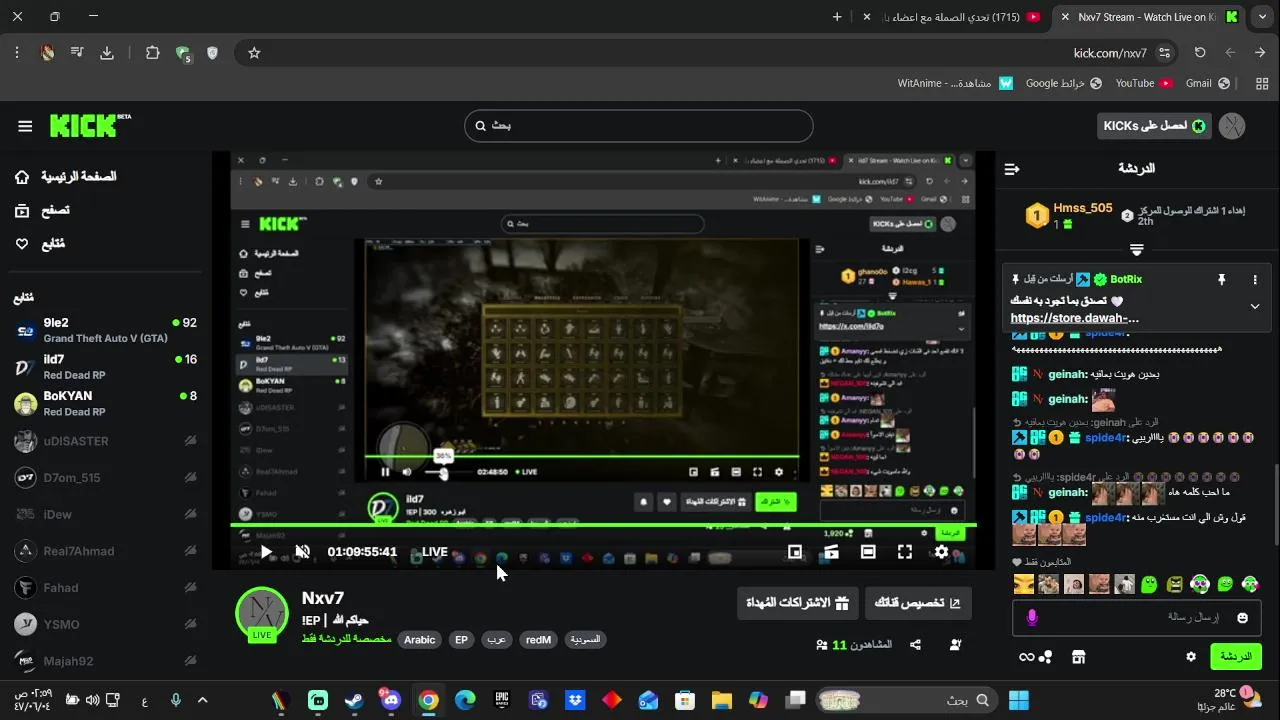
Task: Open the مُتابع following item in sidebar
Action: click(40, 244)
